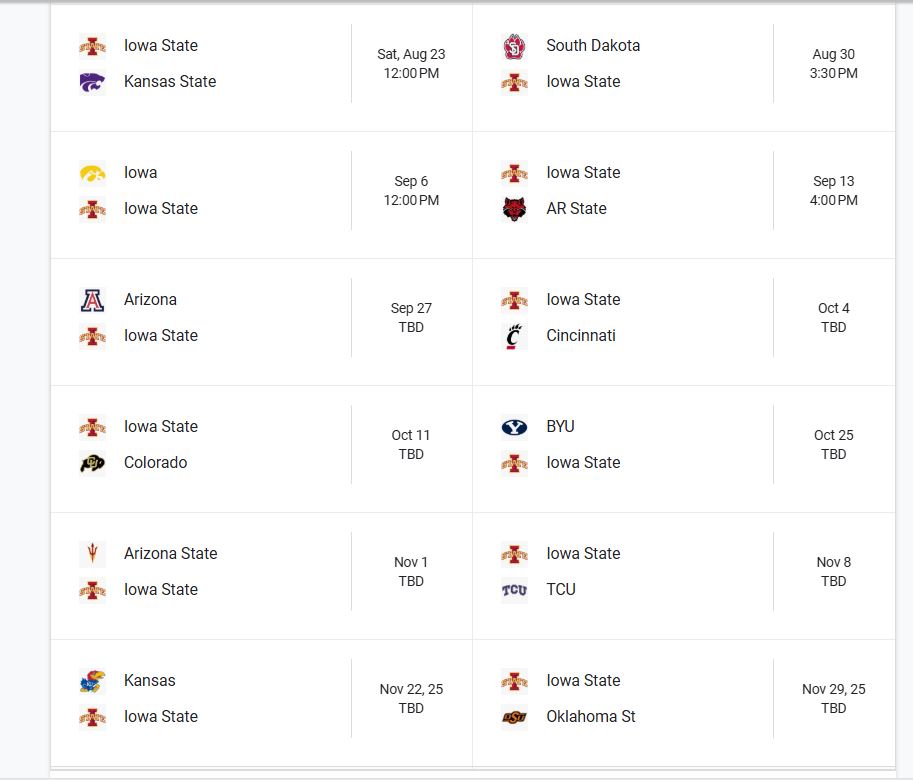The width and height of the screenshot is (913, 780).
Task: Select the Sep 6 12:00 PM game time
Action: (411, 190)
